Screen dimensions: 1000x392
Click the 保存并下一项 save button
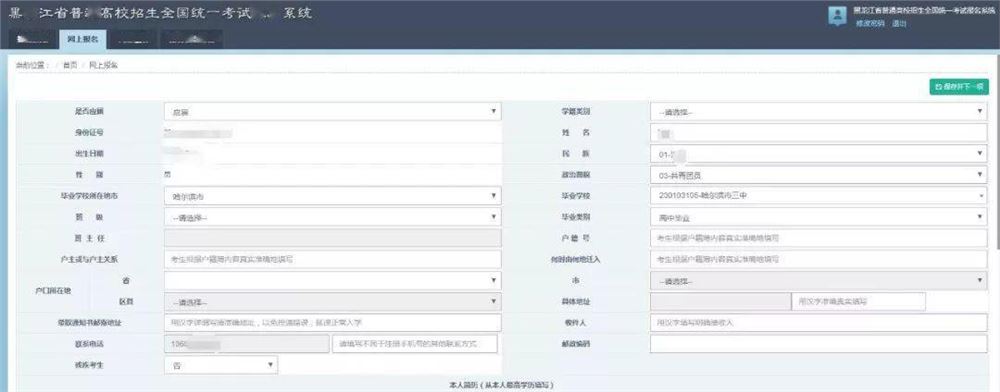959,87
